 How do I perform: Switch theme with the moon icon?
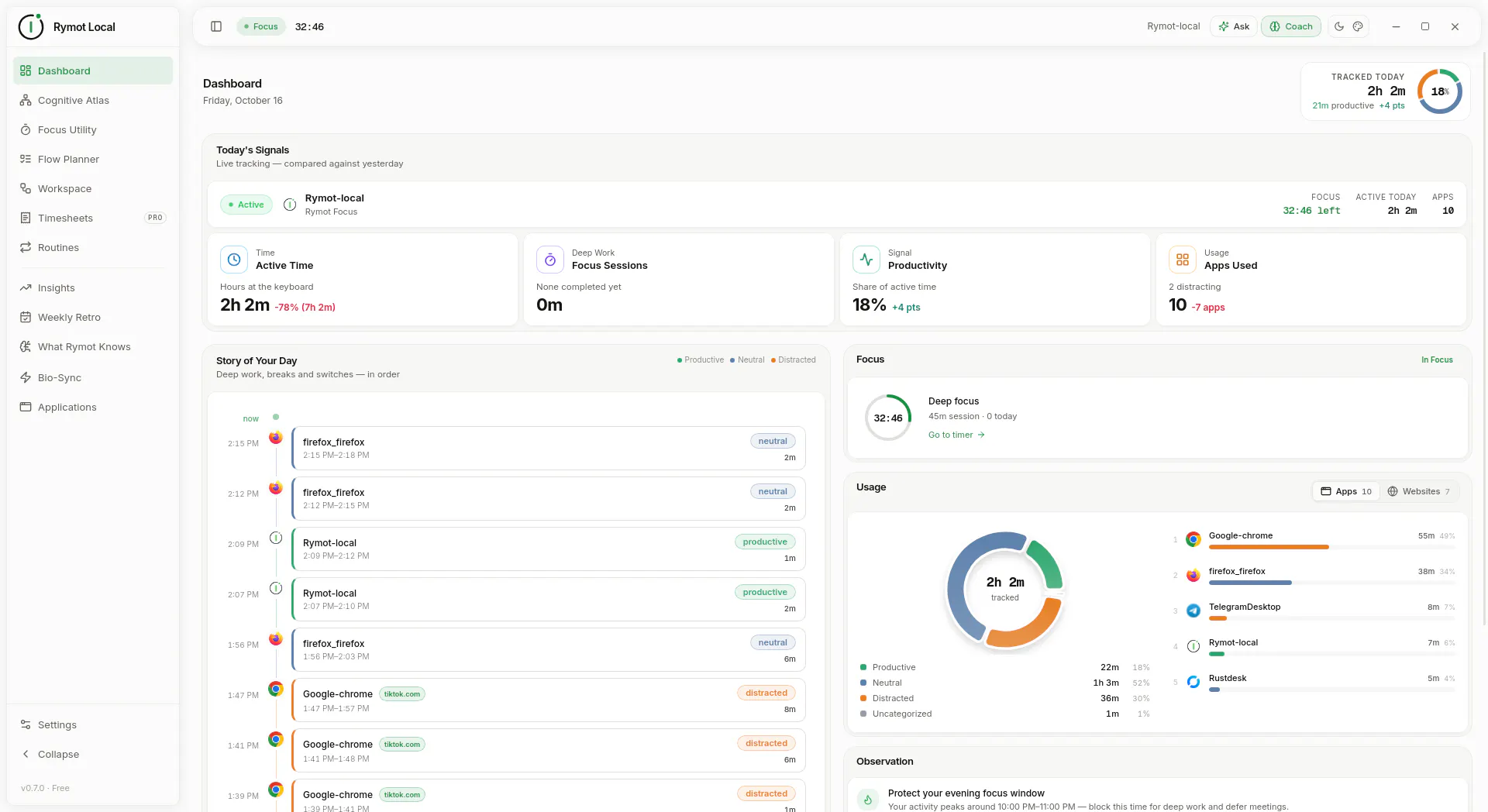tap(1339, 26)
